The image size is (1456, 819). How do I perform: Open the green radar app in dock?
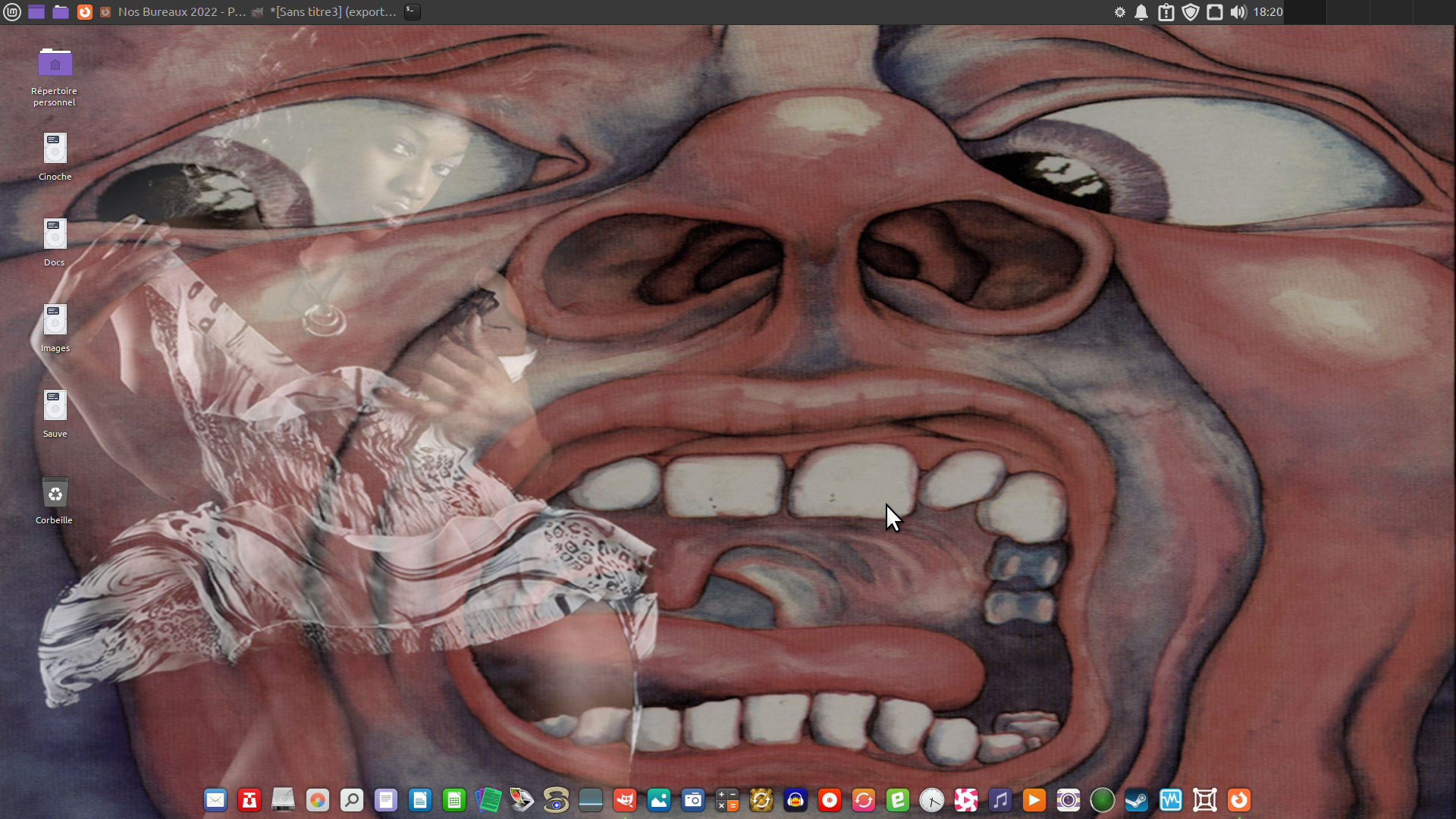pos(1103,800)
